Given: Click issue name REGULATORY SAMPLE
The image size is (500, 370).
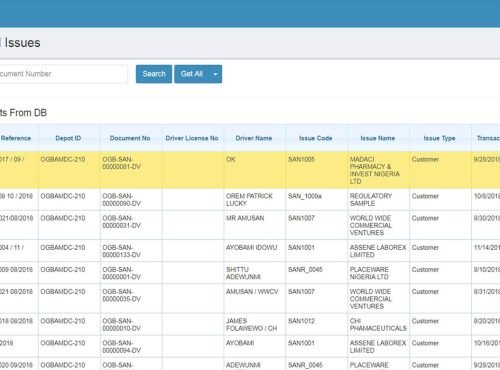Looking at the screenshot, I should [371, 200].
